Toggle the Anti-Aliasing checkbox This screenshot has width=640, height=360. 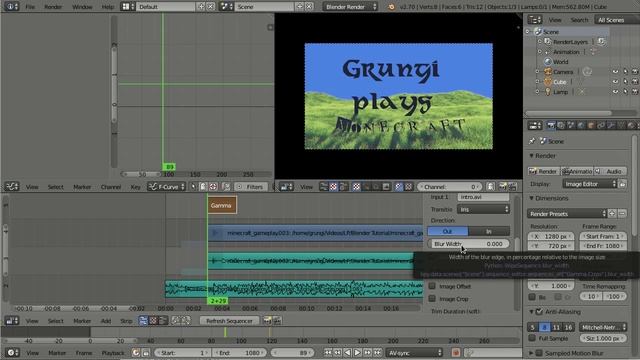point(539,312)
